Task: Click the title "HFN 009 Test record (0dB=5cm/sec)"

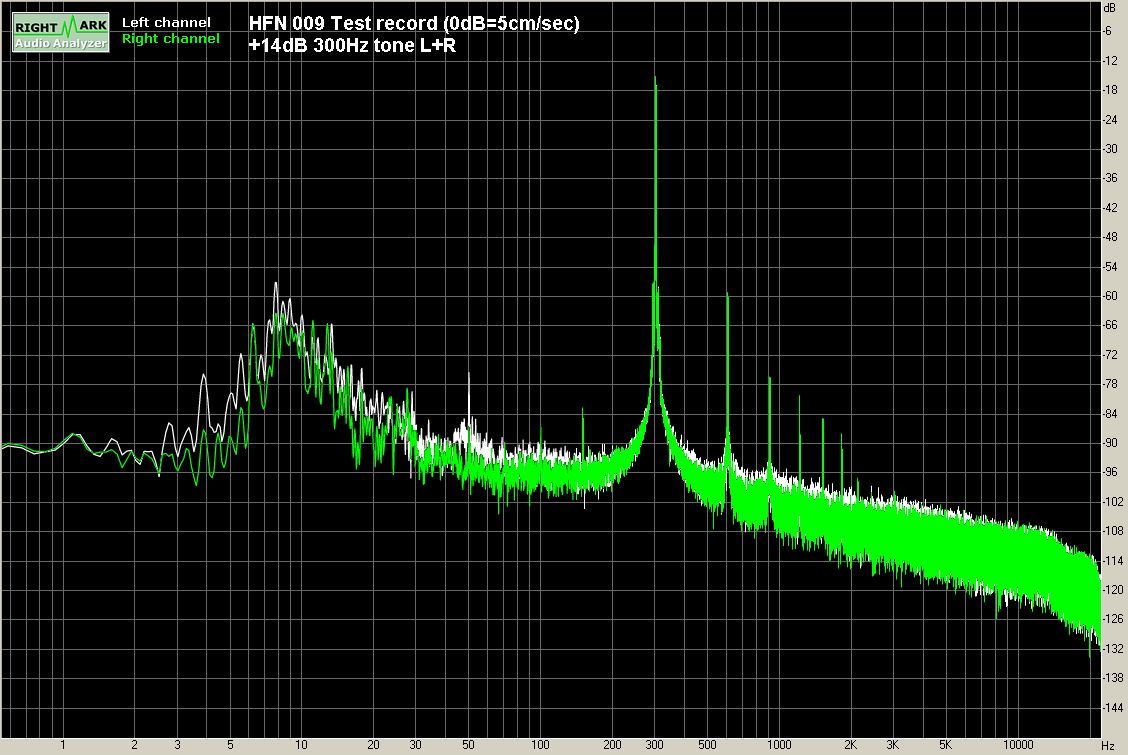Action: click(414, 24)
